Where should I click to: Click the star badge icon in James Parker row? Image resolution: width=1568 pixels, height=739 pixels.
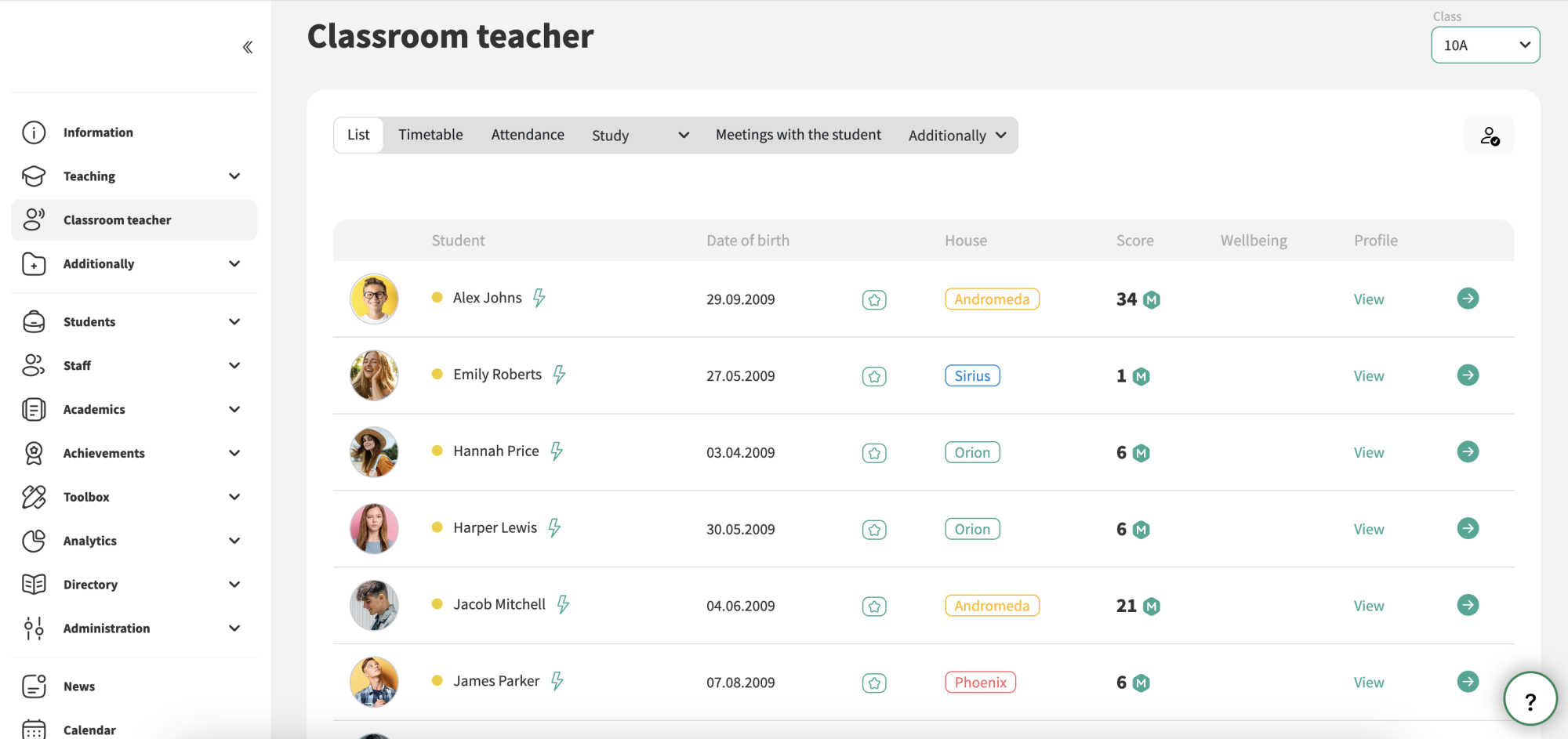[874, 683]
